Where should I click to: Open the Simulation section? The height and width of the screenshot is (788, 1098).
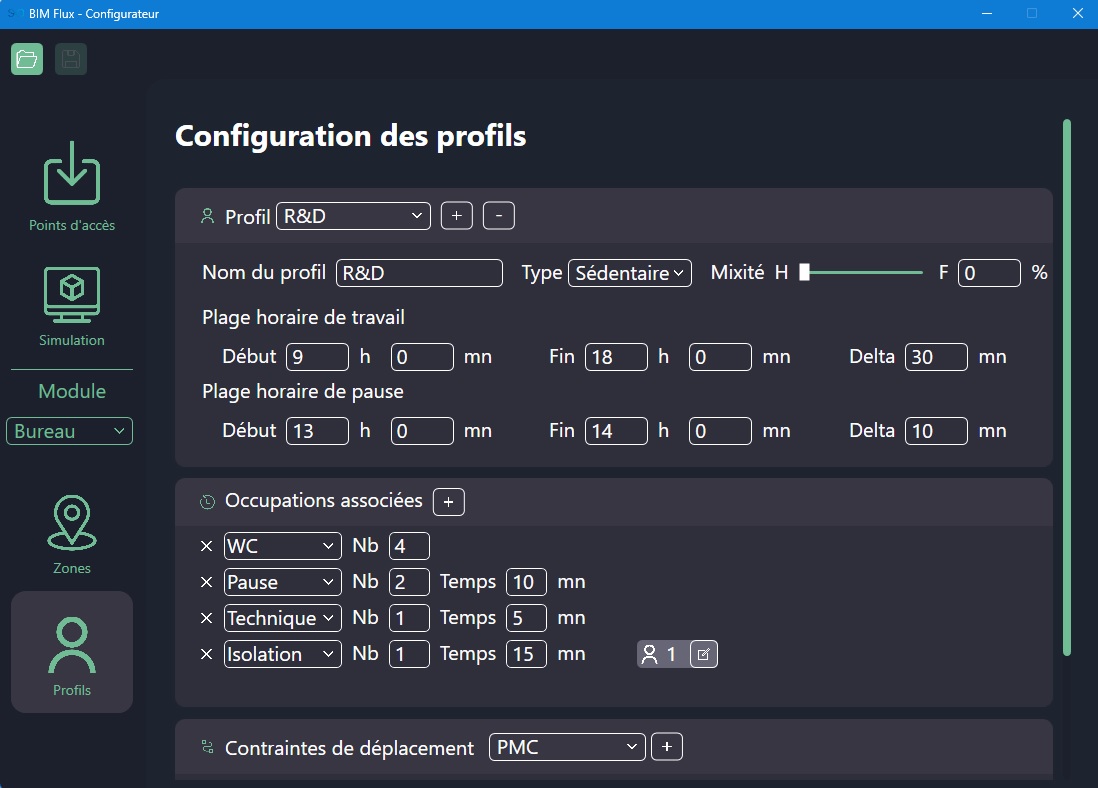click(71, 307)
